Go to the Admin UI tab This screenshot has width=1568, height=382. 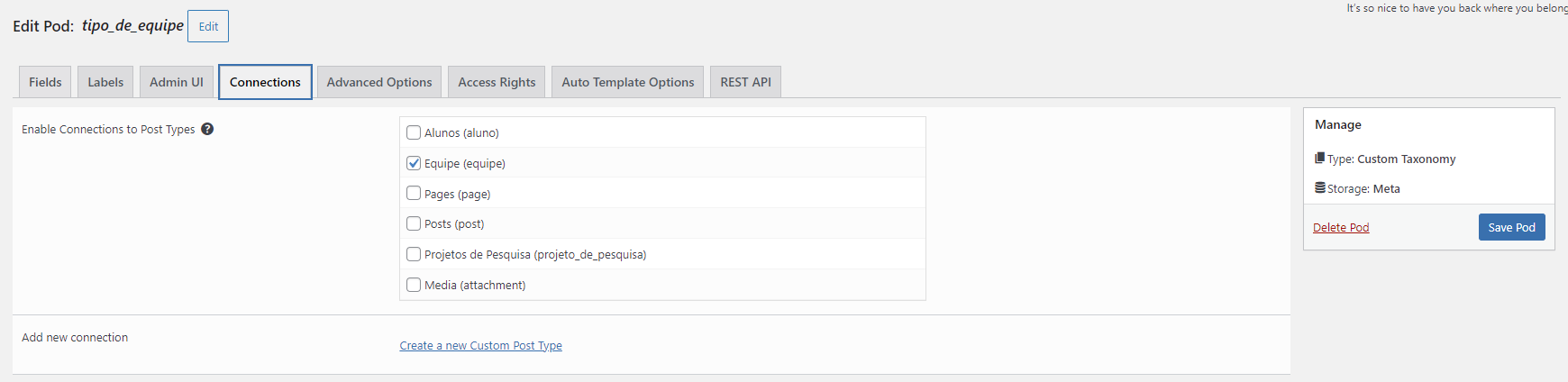[x=177, y=82]
